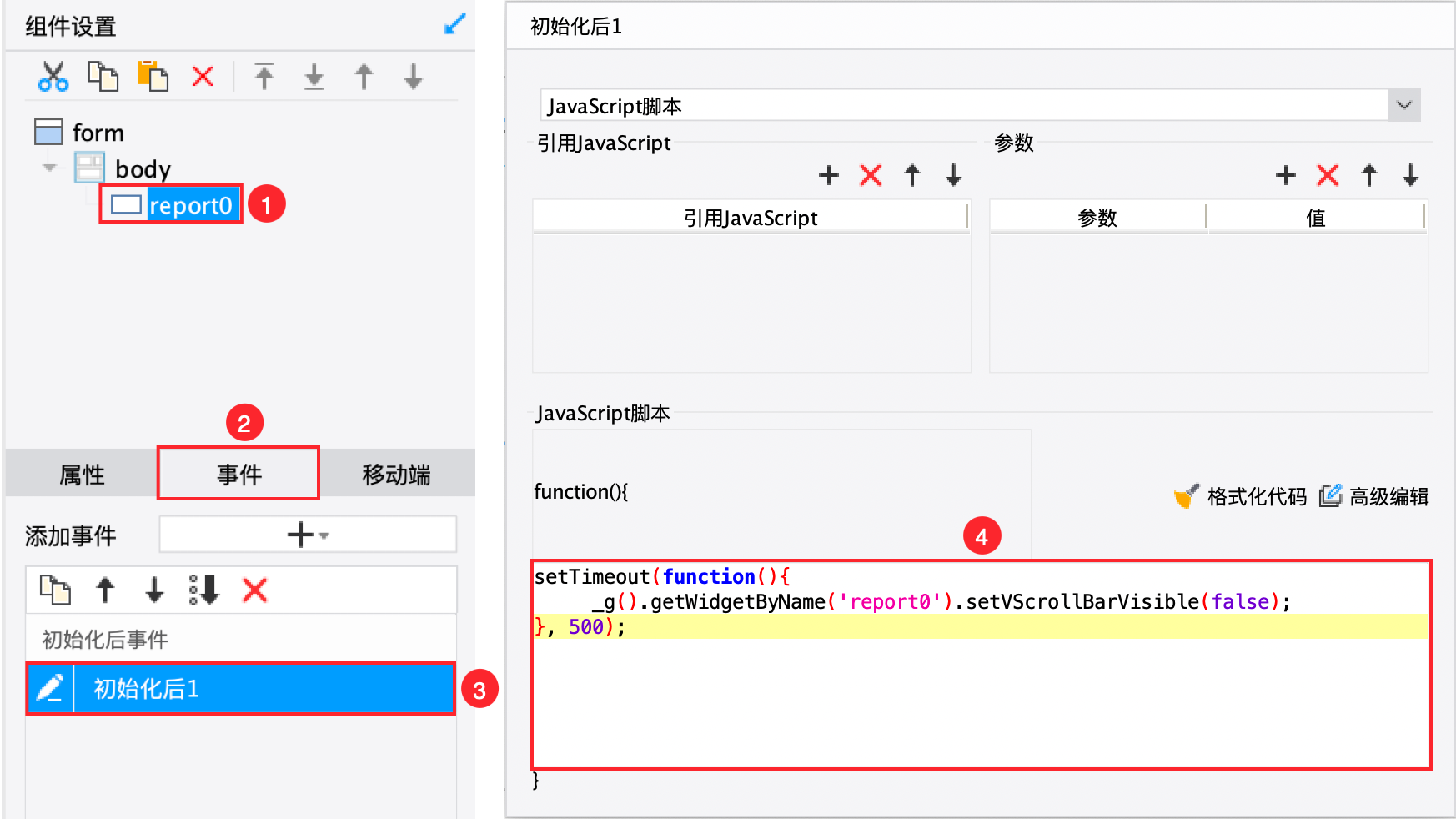
Task: Delete the selected component with red X
Action: [203, 77]
